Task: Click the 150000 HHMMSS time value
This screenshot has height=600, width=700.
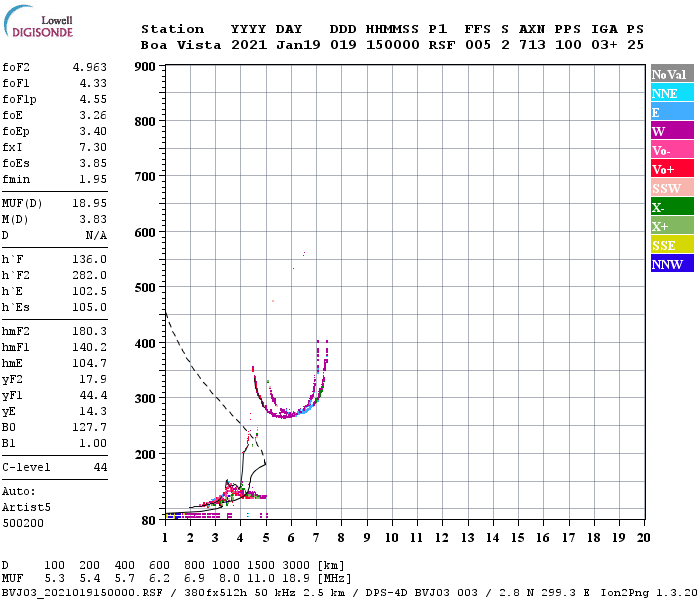Action: [x=393, y=45]
